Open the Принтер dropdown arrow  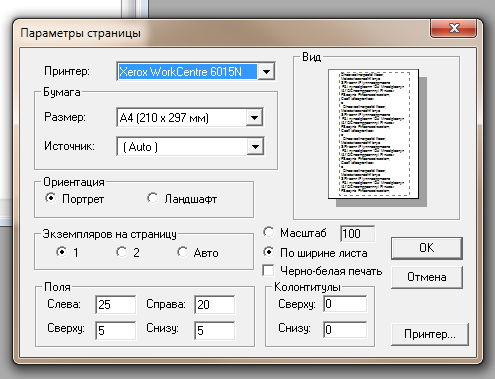click(x=266, y=72)
